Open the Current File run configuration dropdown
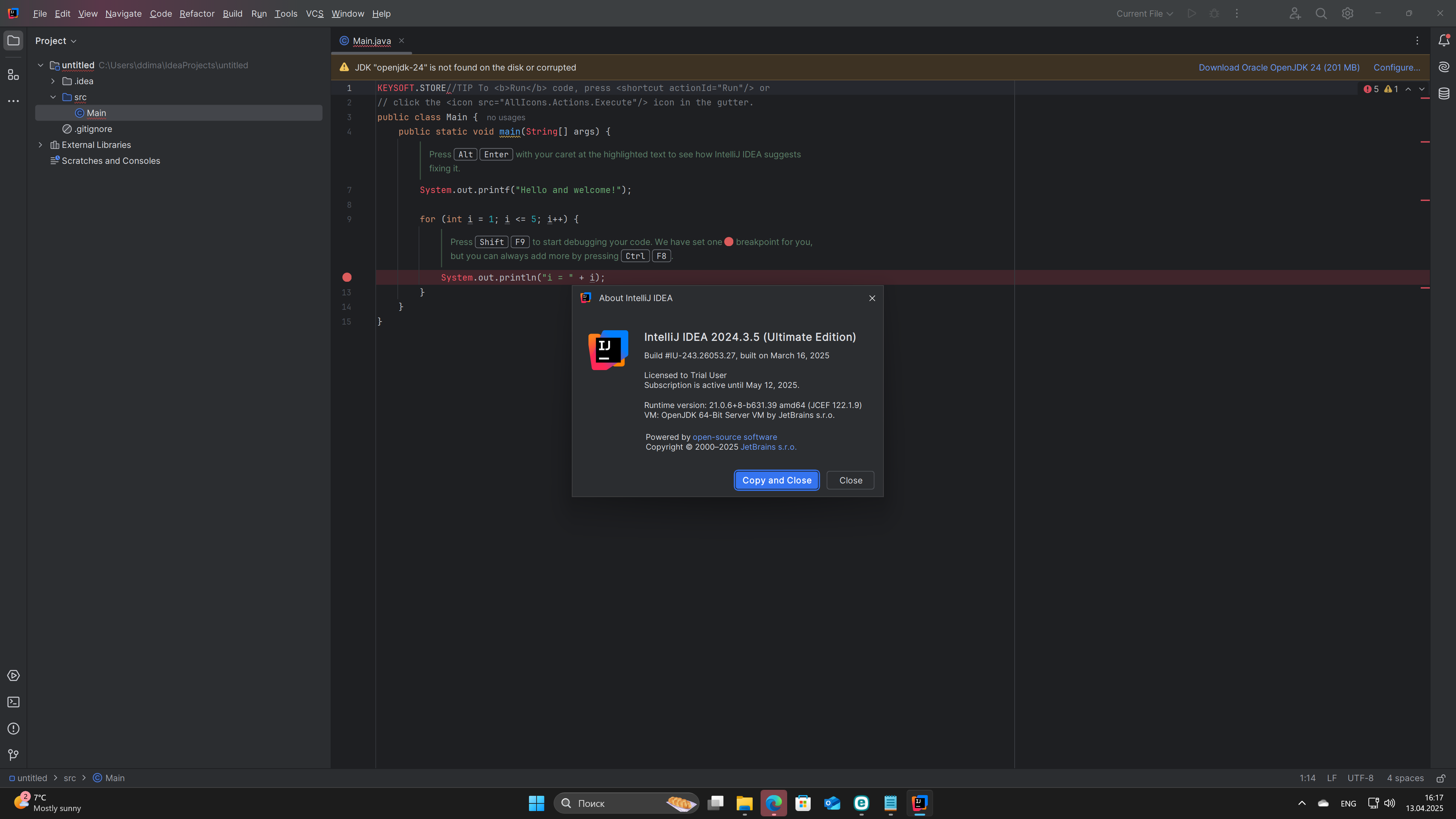This screenshot has height=819, width=1456. 1144,14
